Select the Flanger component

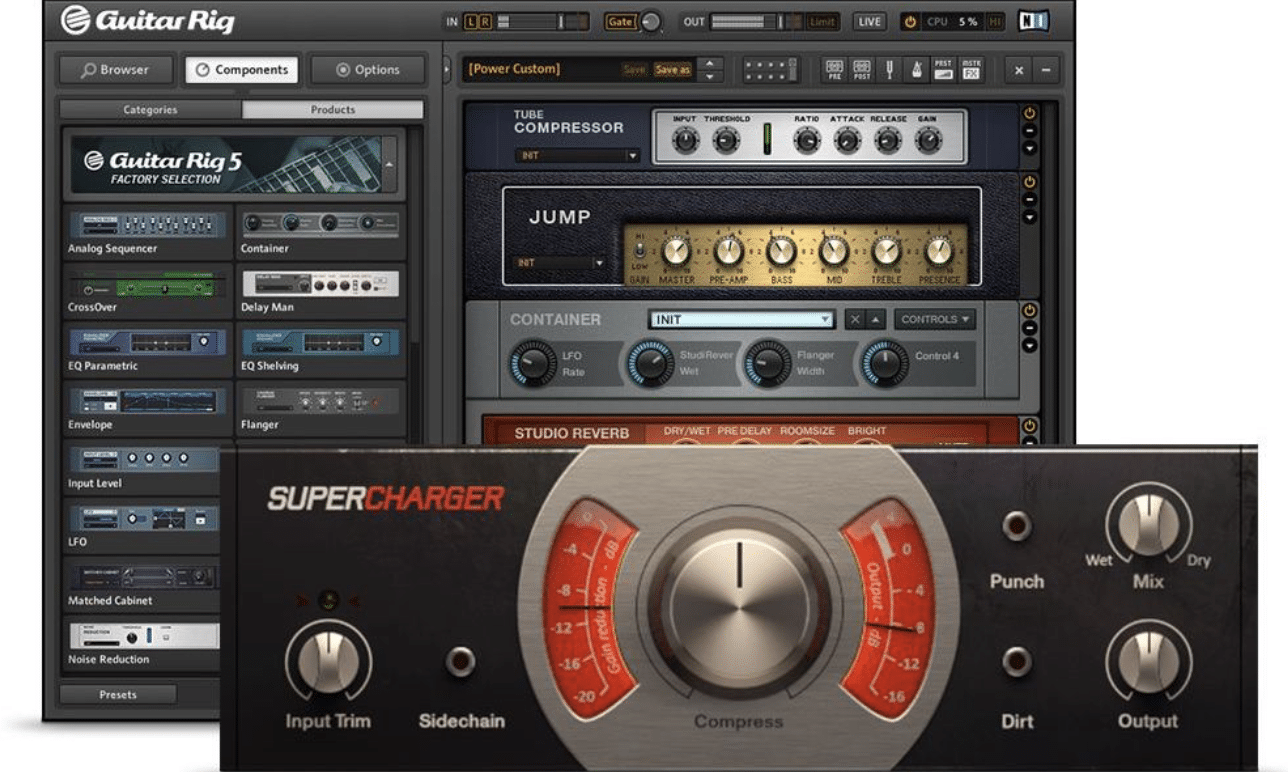[321, 410]
